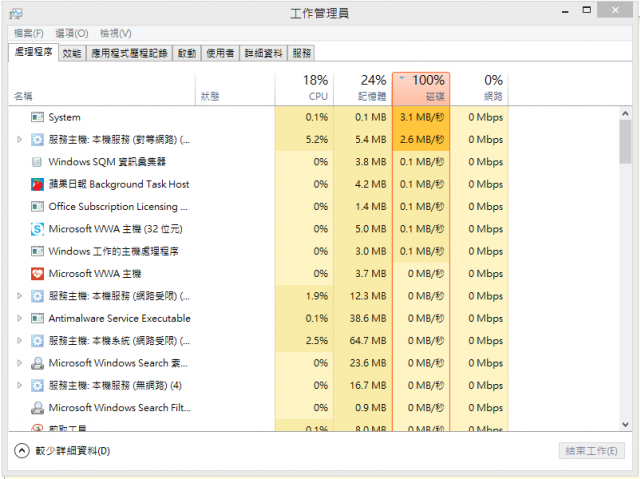Click the Task Manager title bar icon
Screen dimensions: 640x479
click(x=16, y=14)
